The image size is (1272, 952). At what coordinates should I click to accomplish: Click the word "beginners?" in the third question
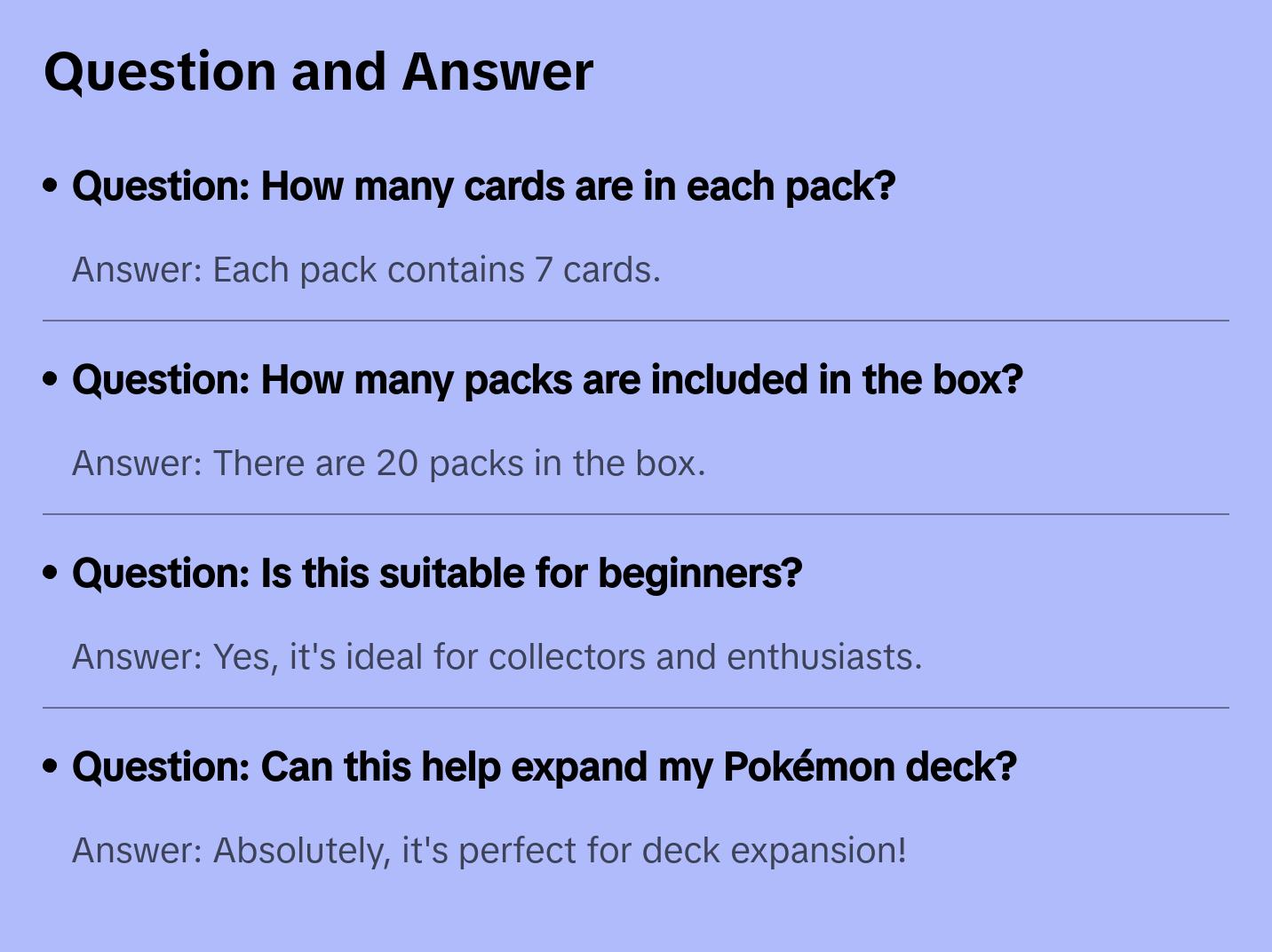pos(700,574)
